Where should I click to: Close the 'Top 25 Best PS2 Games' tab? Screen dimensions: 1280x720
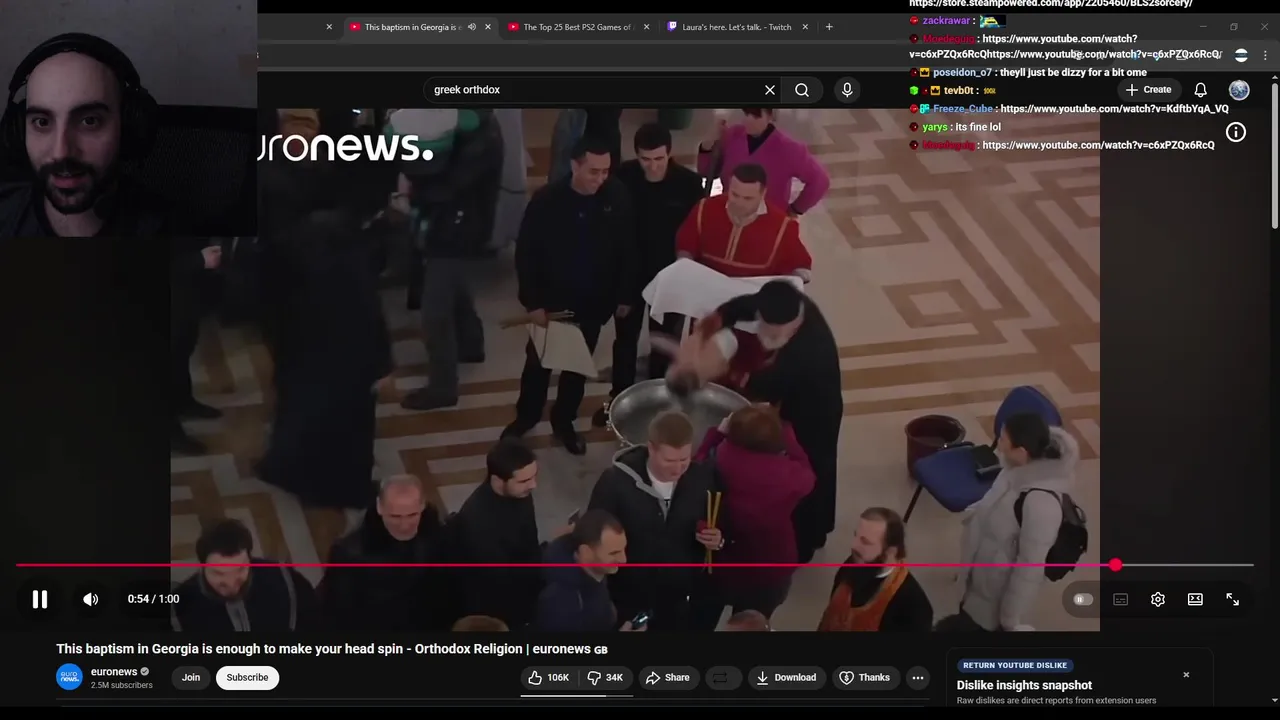click(x=647, y=27)
